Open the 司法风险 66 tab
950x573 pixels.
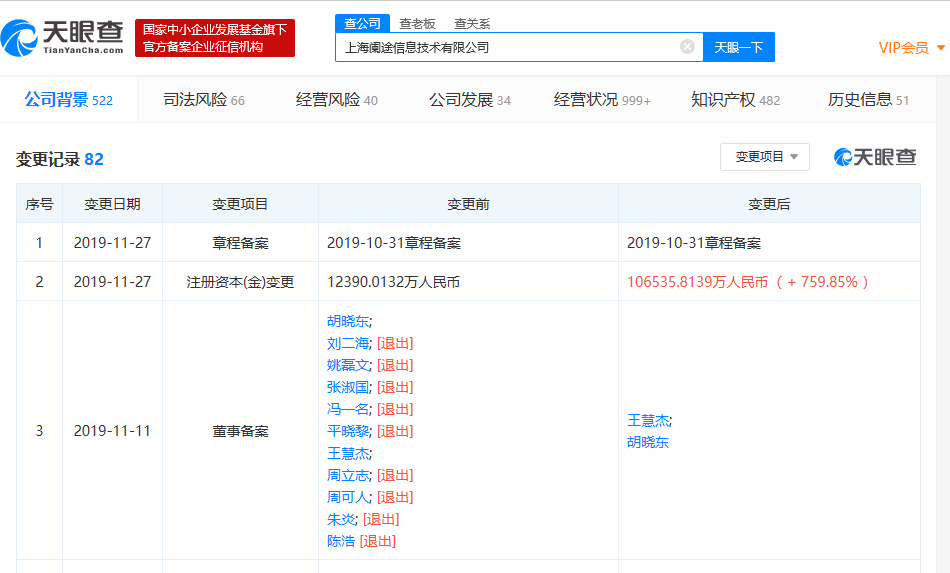click(204, 100)
